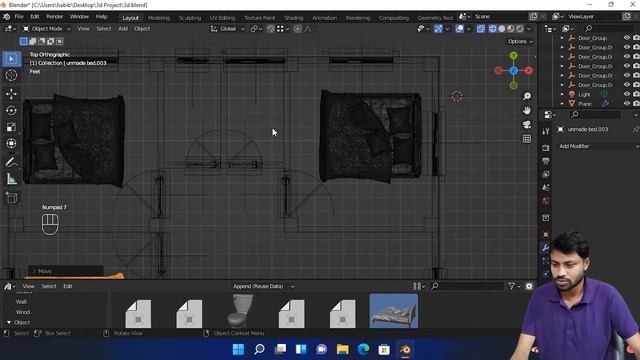Select the Add Cube tool

tap(11, 198)
